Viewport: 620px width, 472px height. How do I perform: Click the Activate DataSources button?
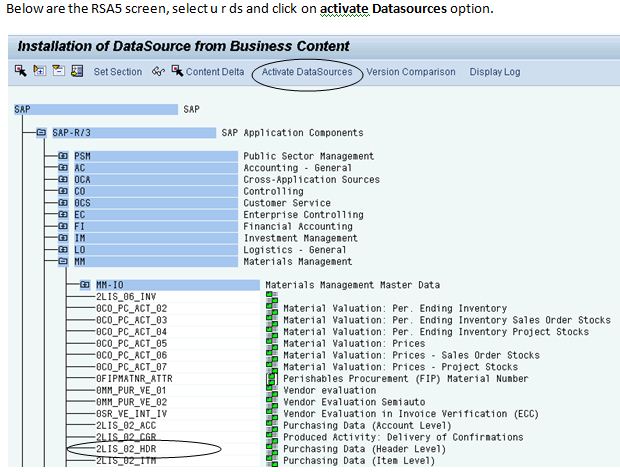(307, 72)
